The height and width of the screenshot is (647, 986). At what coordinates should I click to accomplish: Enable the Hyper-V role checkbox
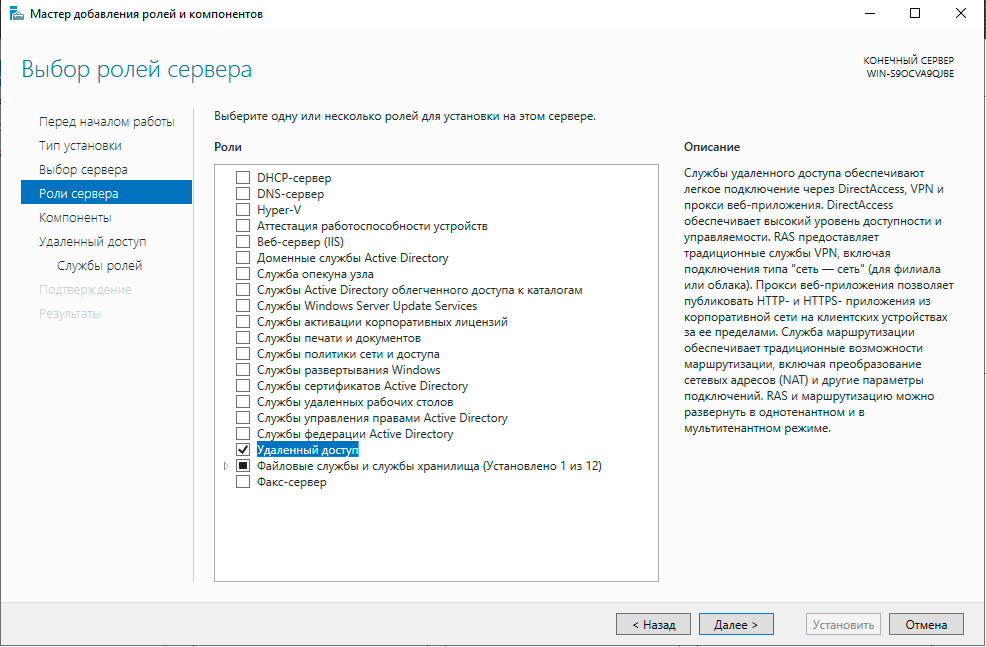(243, 210)
